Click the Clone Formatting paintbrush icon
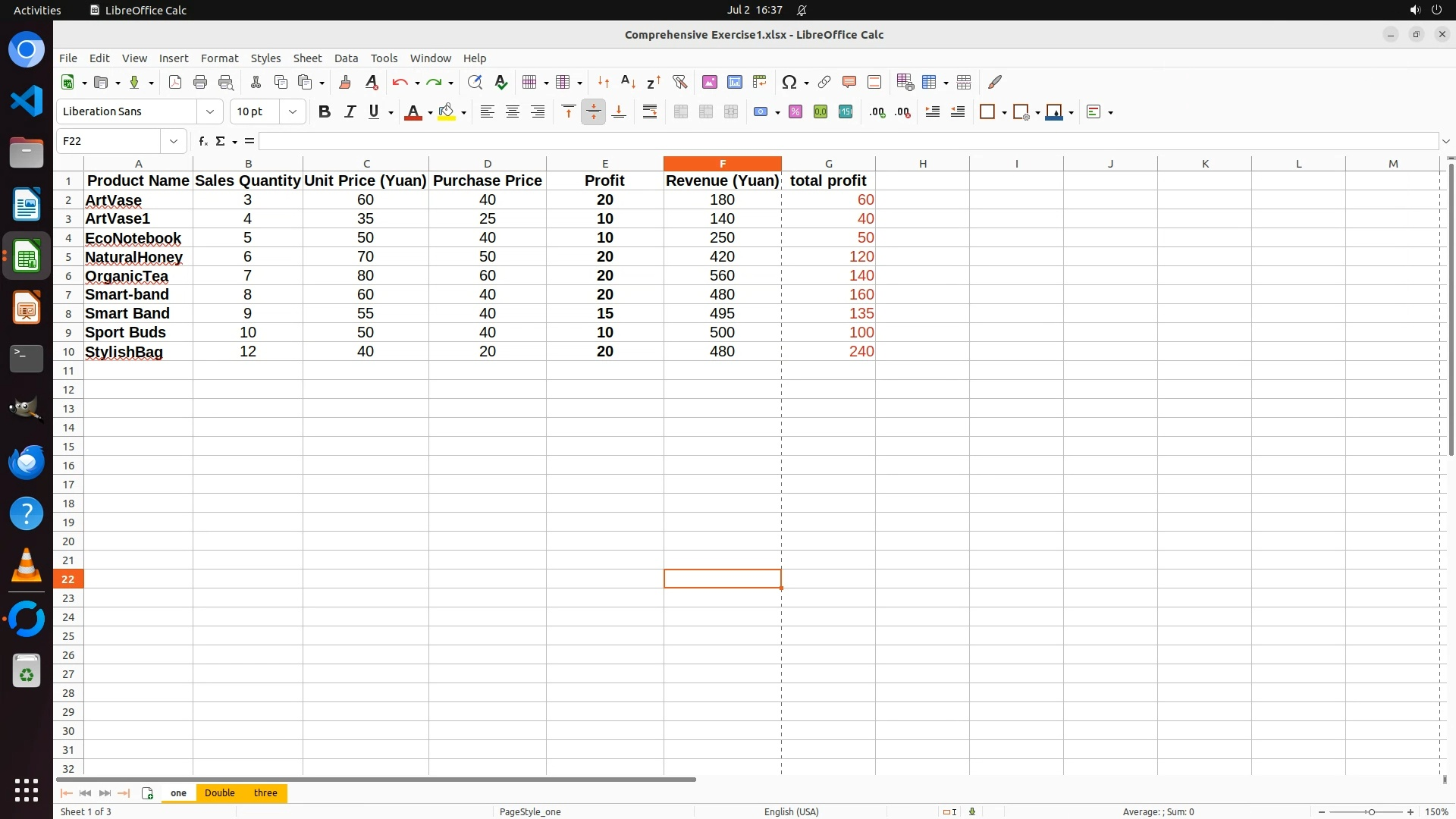 (x=345, y=82)
